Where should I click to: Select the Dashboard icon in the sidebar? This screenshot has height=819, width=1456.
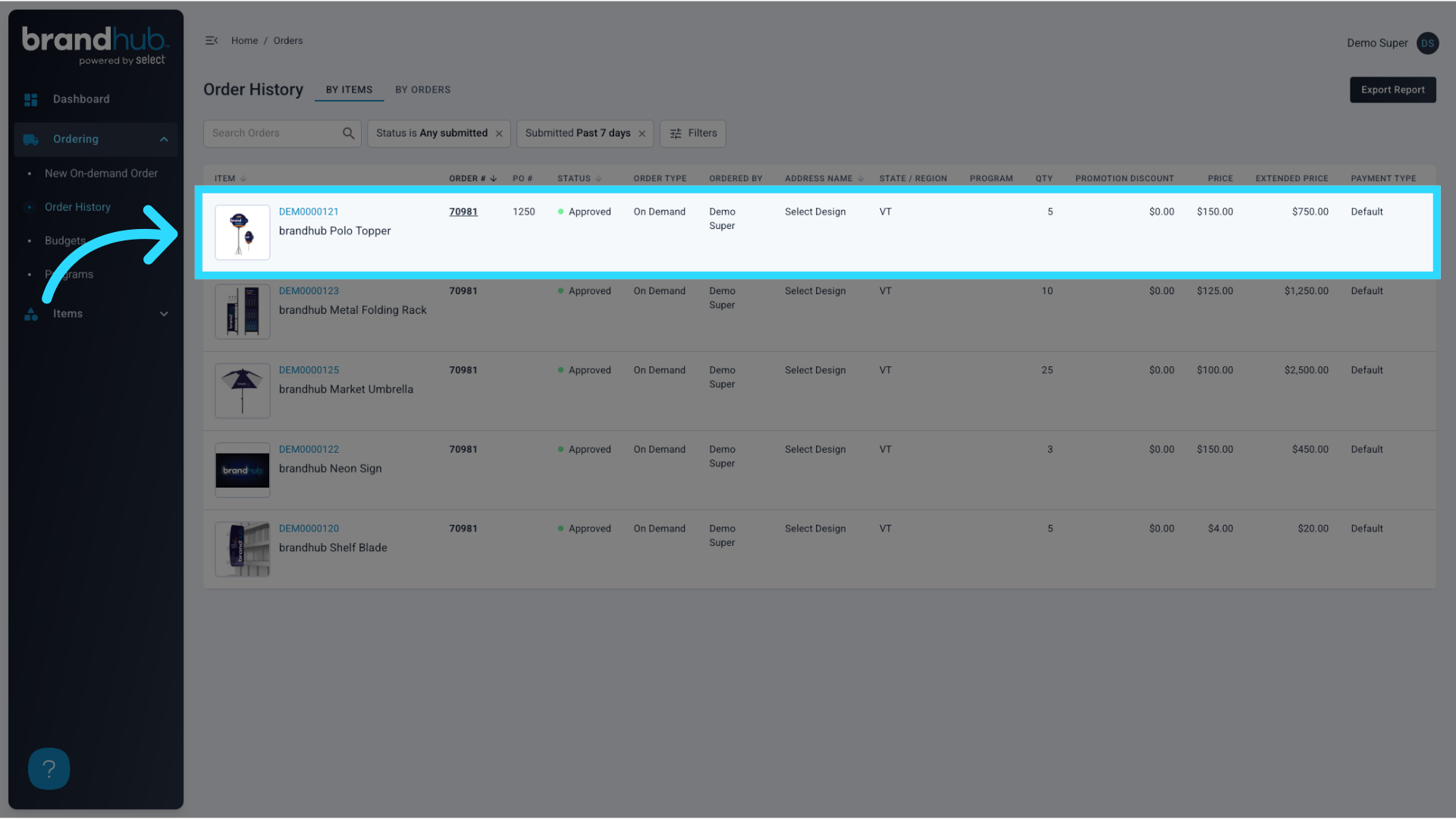31,99
